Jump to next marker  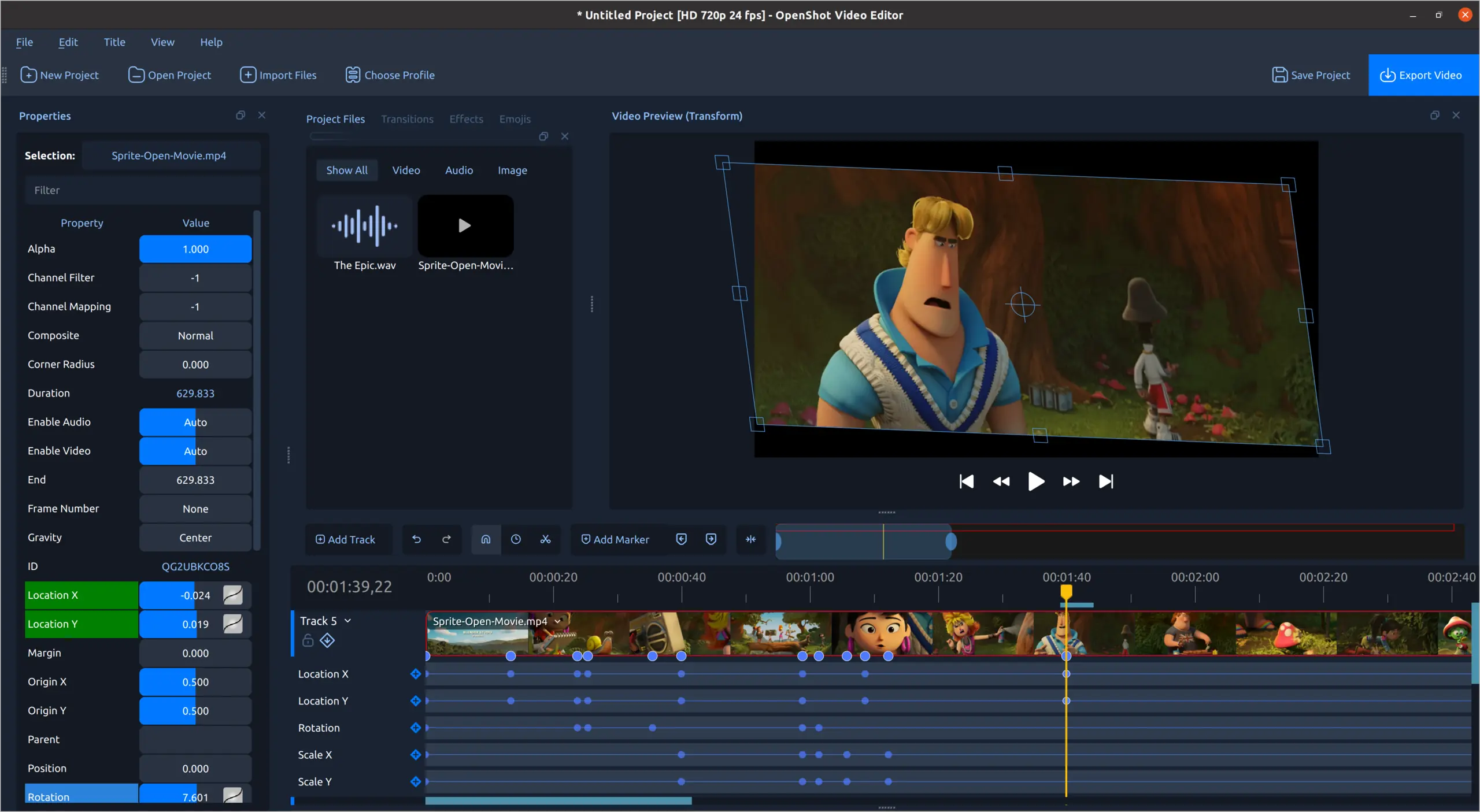coord(711,539)
